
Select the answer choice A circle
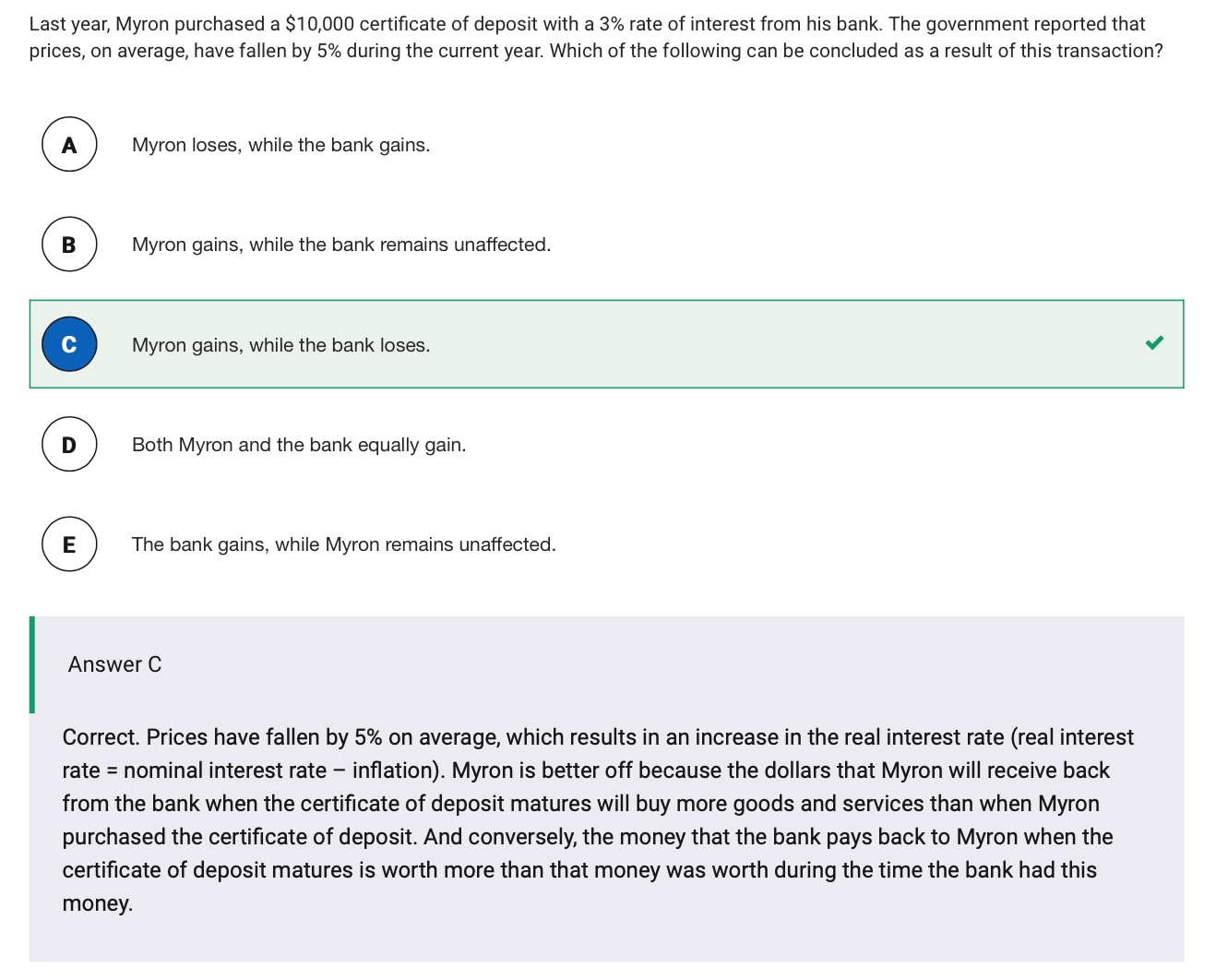coord(69,145)
